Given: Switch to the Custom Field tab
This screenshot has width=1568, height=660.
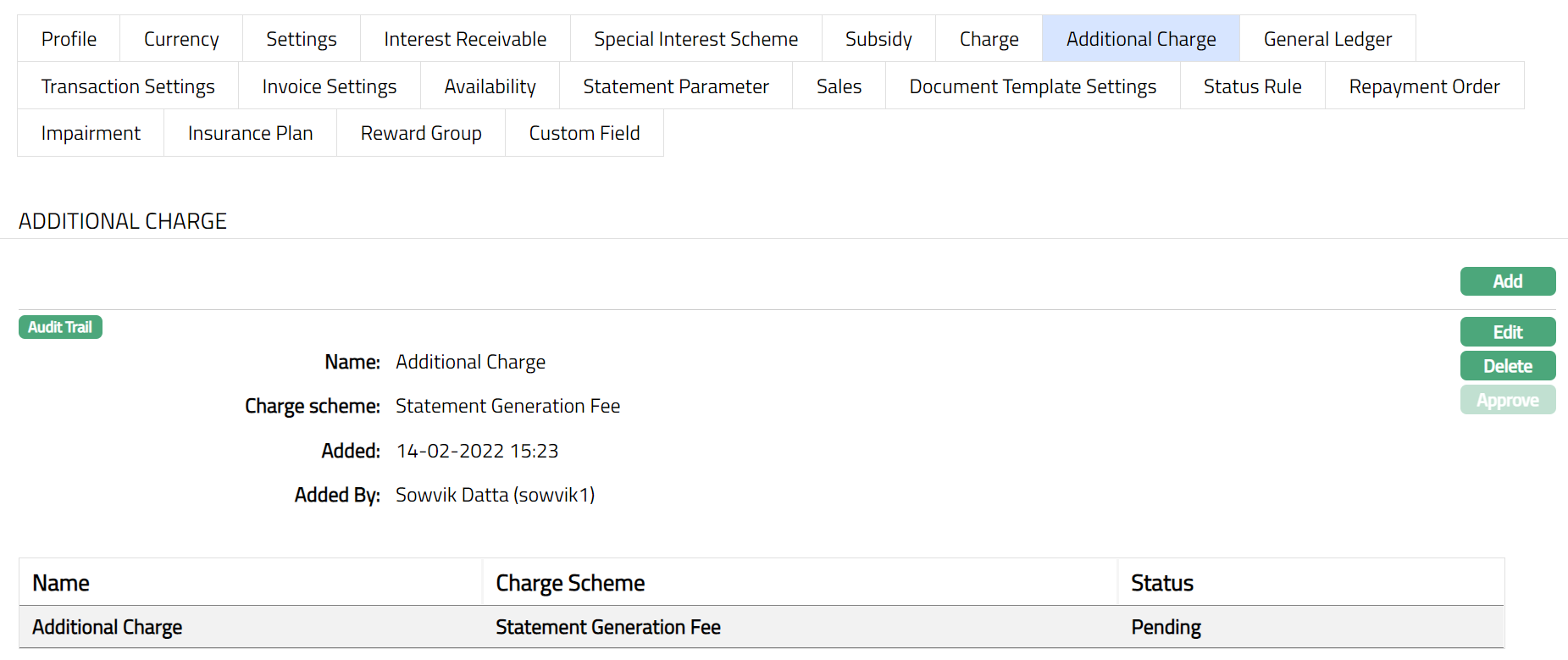Looking at the screenshot, I should [x=585, y=133].
